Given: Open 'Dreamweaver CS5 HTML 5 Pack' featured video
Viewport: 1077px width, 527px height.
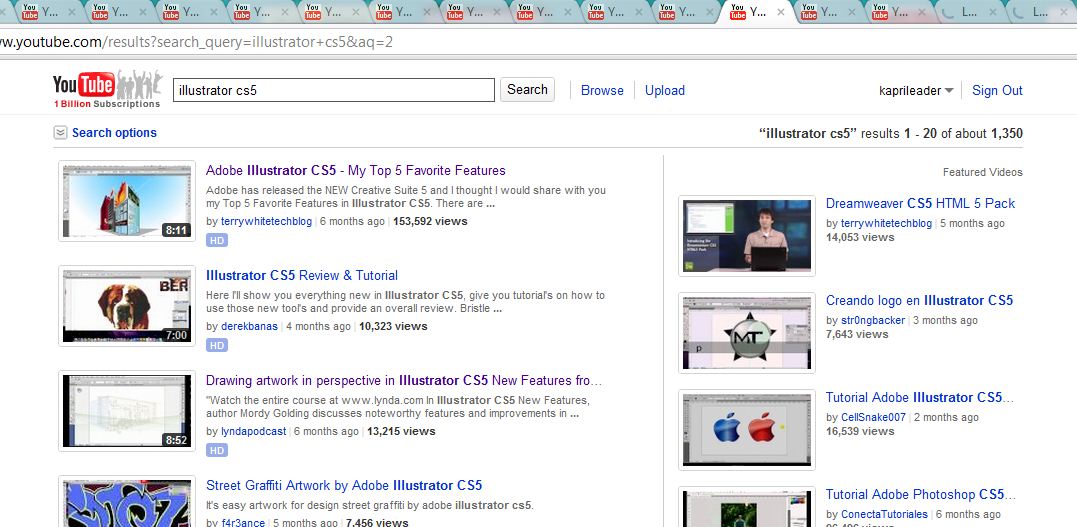Looking at the screenshot, I should 920,203.
